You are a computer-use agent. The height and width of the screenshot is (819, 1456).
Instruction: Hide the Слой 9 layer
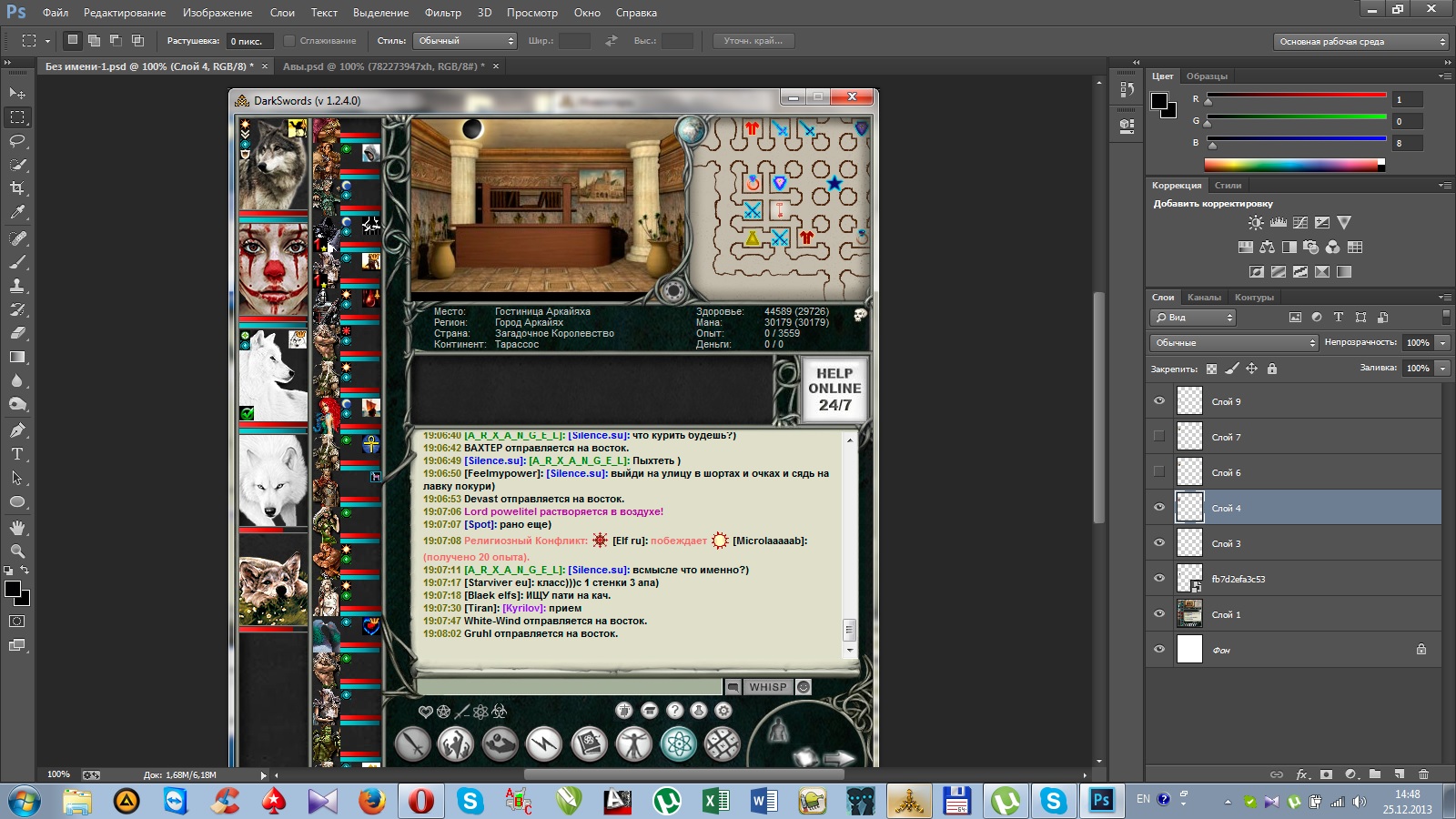tap(1159, 401)
